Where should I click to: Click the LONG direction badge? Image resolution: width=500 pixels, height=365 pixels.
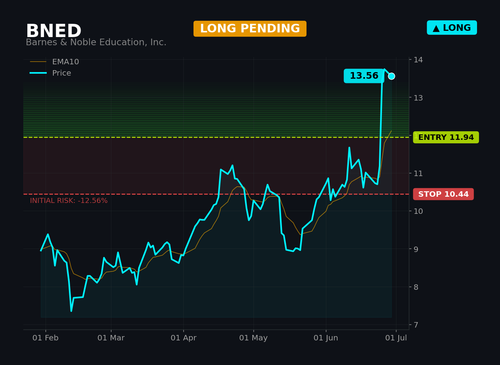click(452, 28)
